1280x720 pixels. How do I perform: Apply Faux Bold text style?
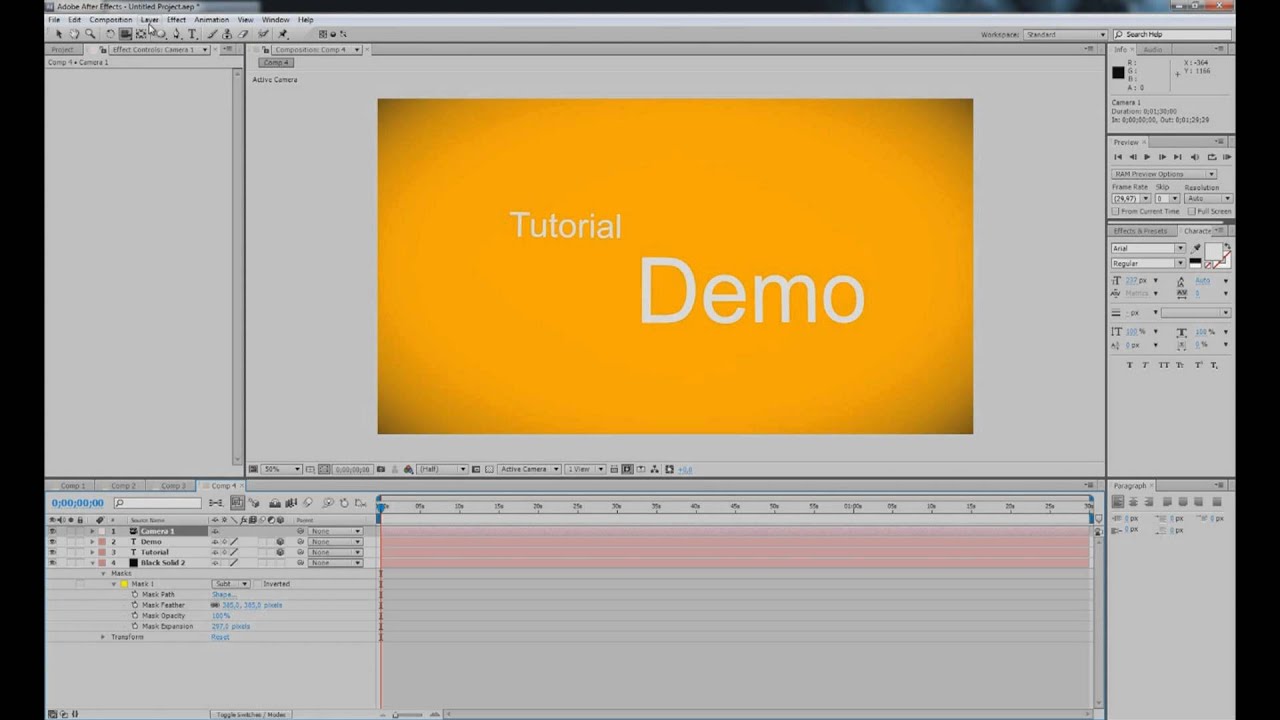coord(1130,365)
